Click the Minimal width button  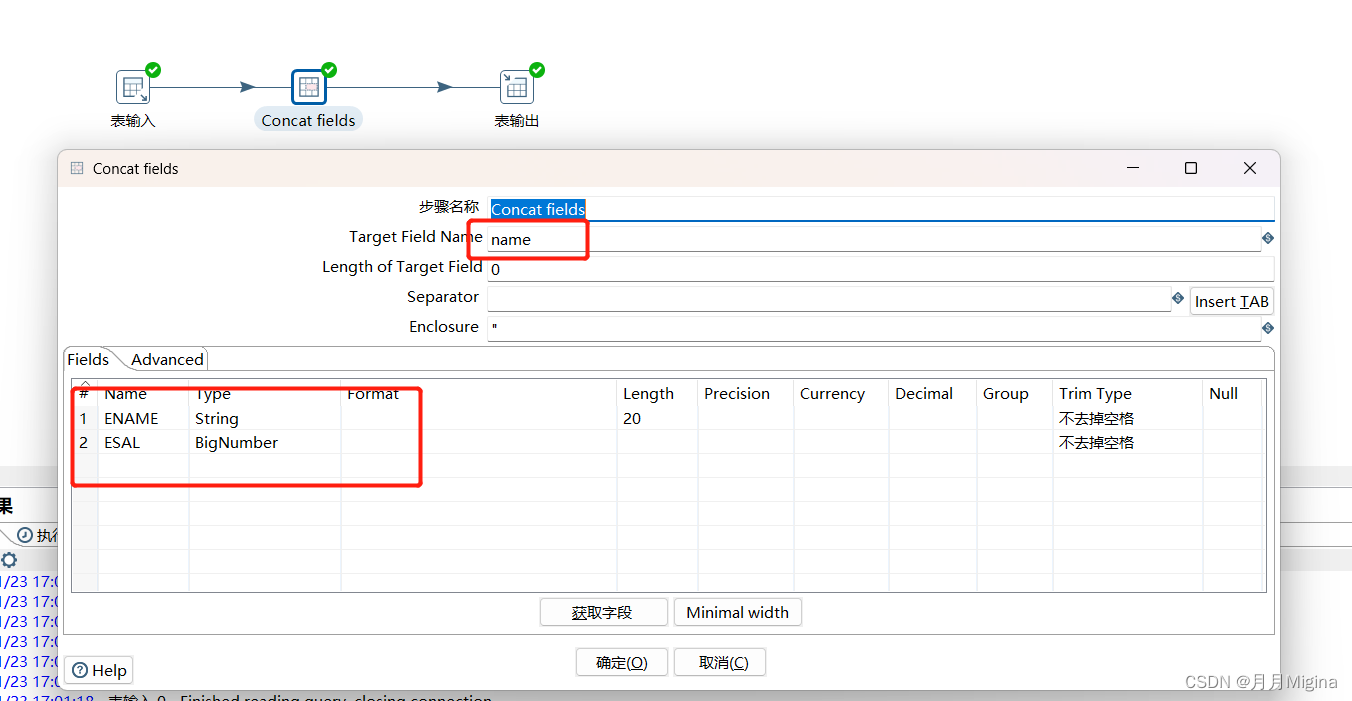pyautogui.click(x=737, y=612)
